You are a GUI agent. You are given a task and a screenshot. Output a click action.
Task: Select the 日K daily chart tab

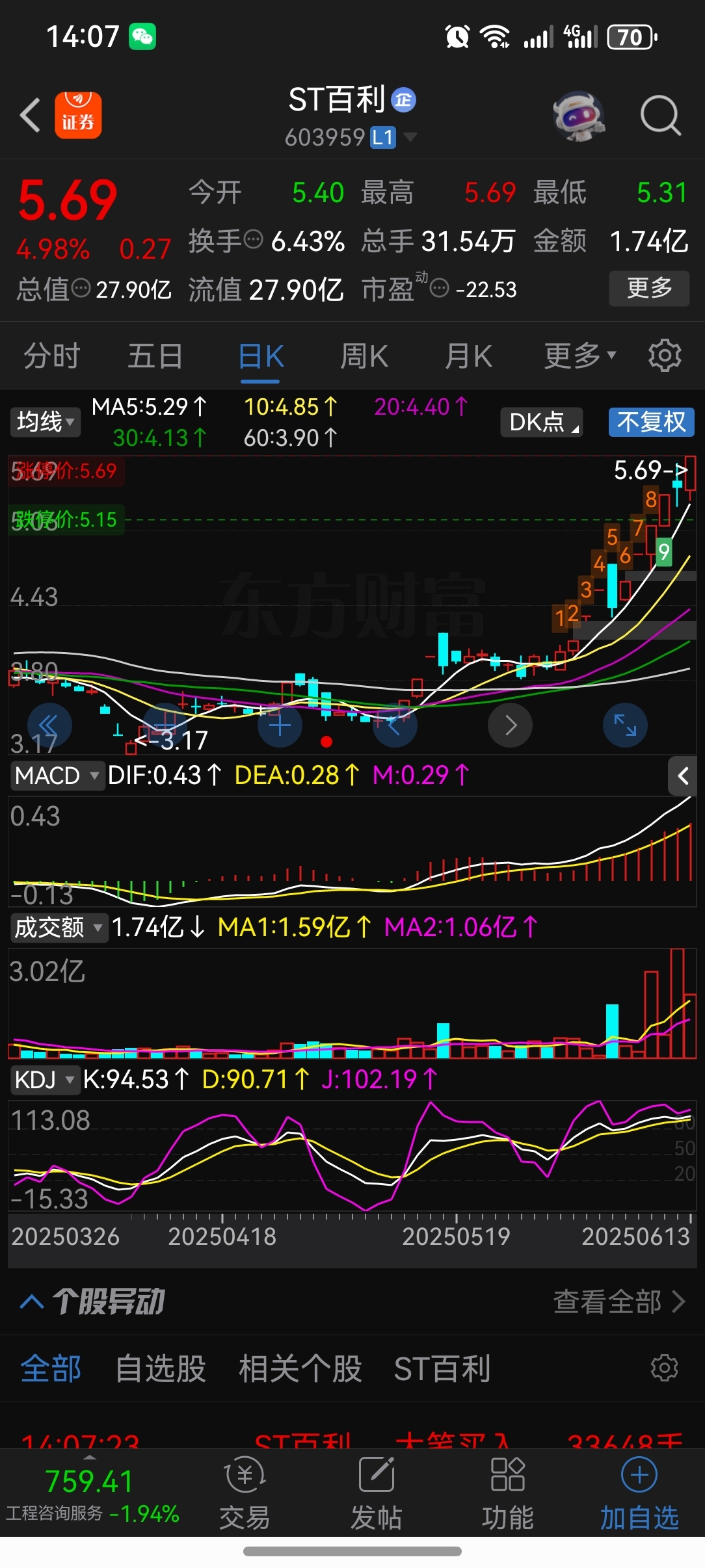(x=261, y=356)
